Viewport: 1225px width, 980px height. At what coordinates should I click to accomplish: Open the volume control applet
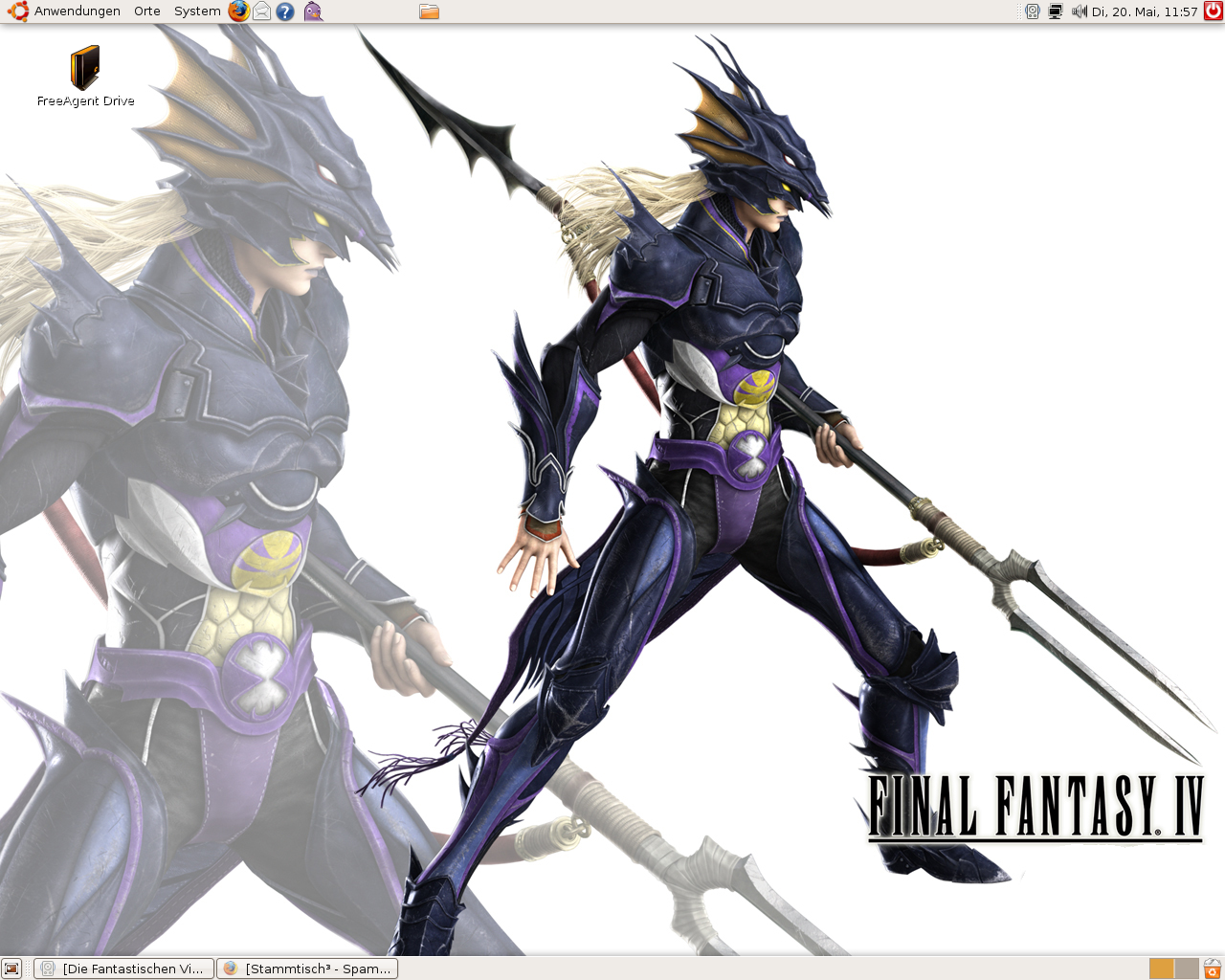coord(1079,11)
